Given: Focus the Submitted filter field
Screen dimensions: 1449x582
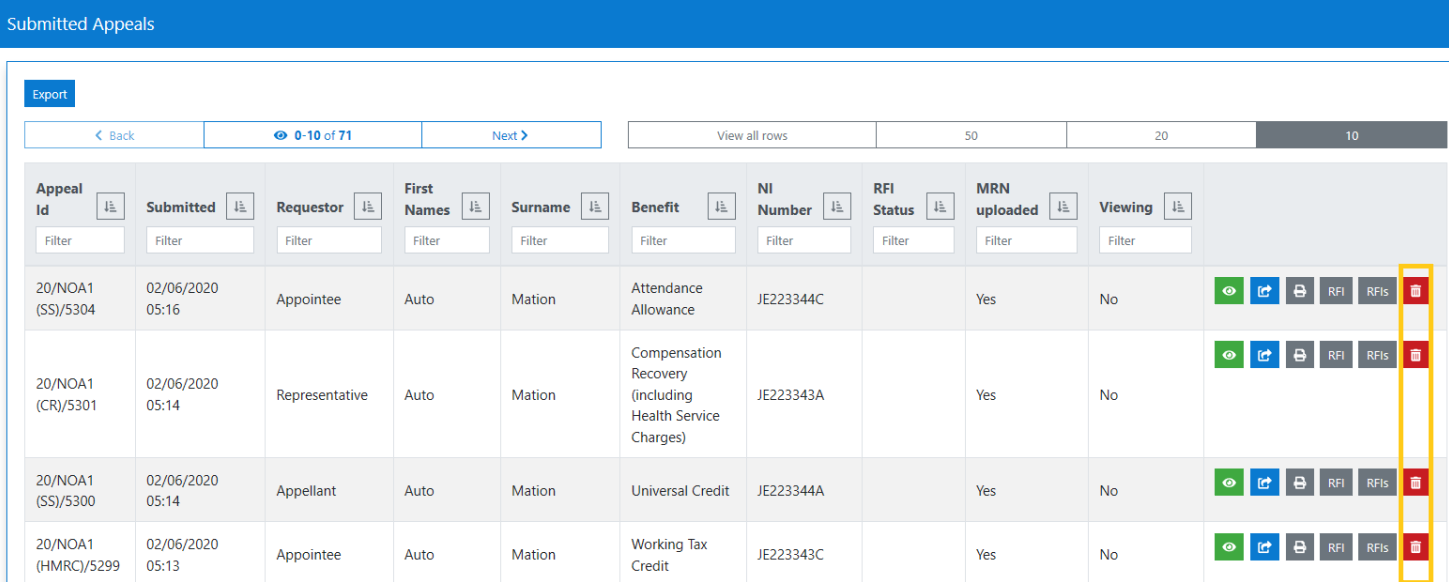Looking at the screenshot, I should tap(200, 240).
